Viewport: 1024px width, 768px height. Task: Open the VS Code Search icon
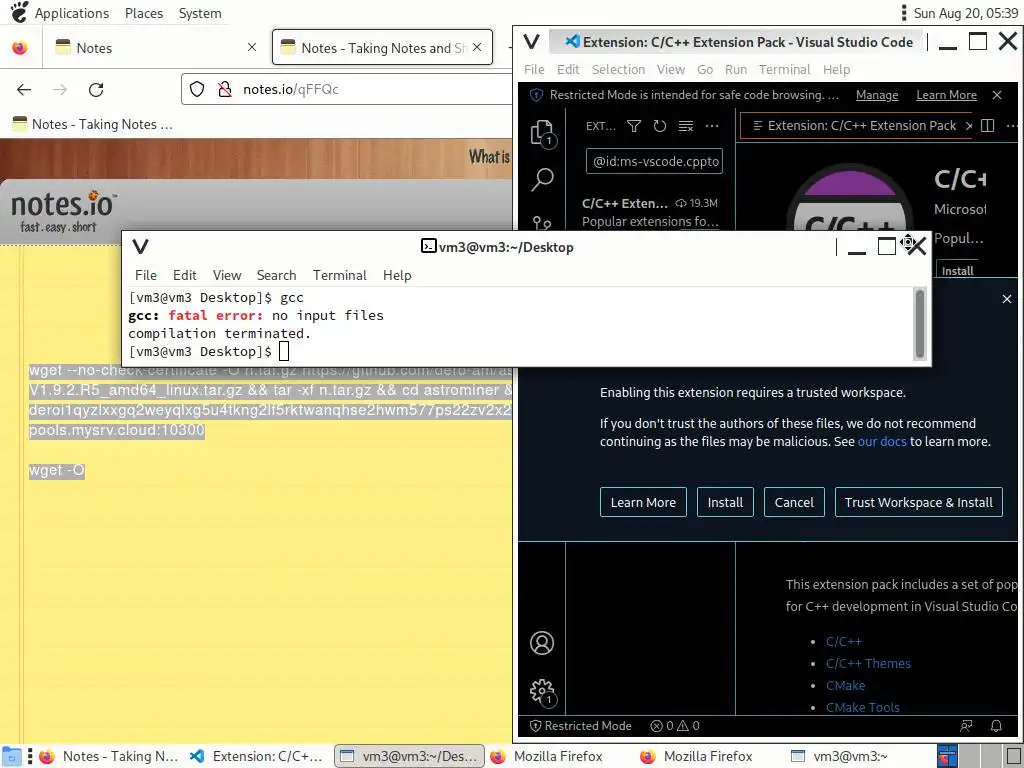(x=543, y=179)
